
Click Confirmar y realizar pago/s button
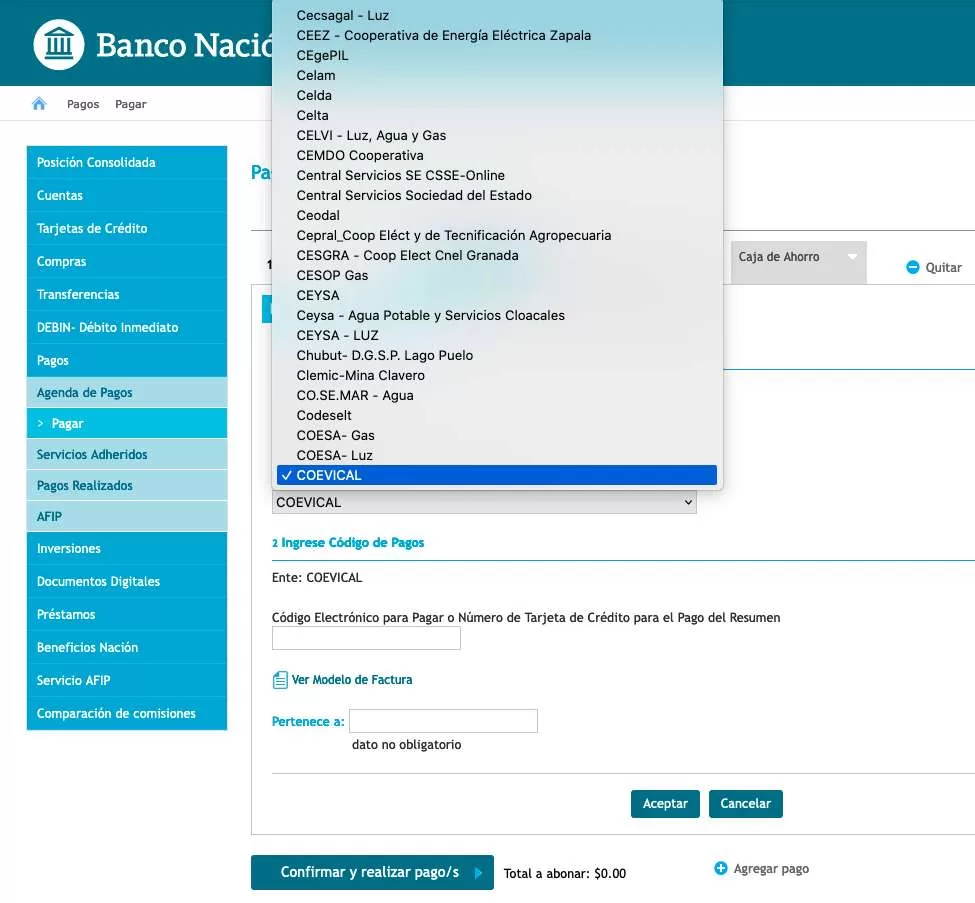(x=372, y=873)
